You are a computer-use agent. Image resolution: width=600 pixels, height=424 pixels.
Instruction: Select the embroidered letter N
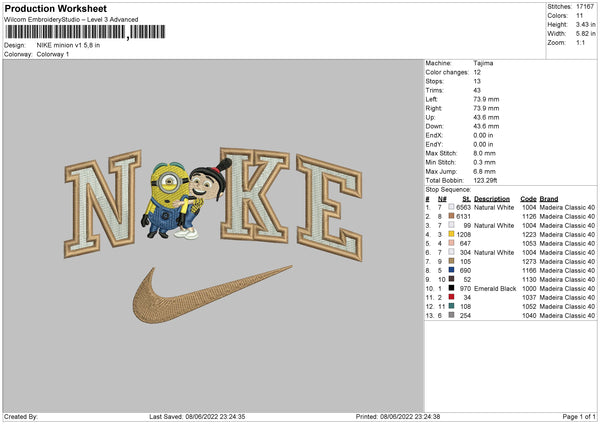tap(103, 204)
